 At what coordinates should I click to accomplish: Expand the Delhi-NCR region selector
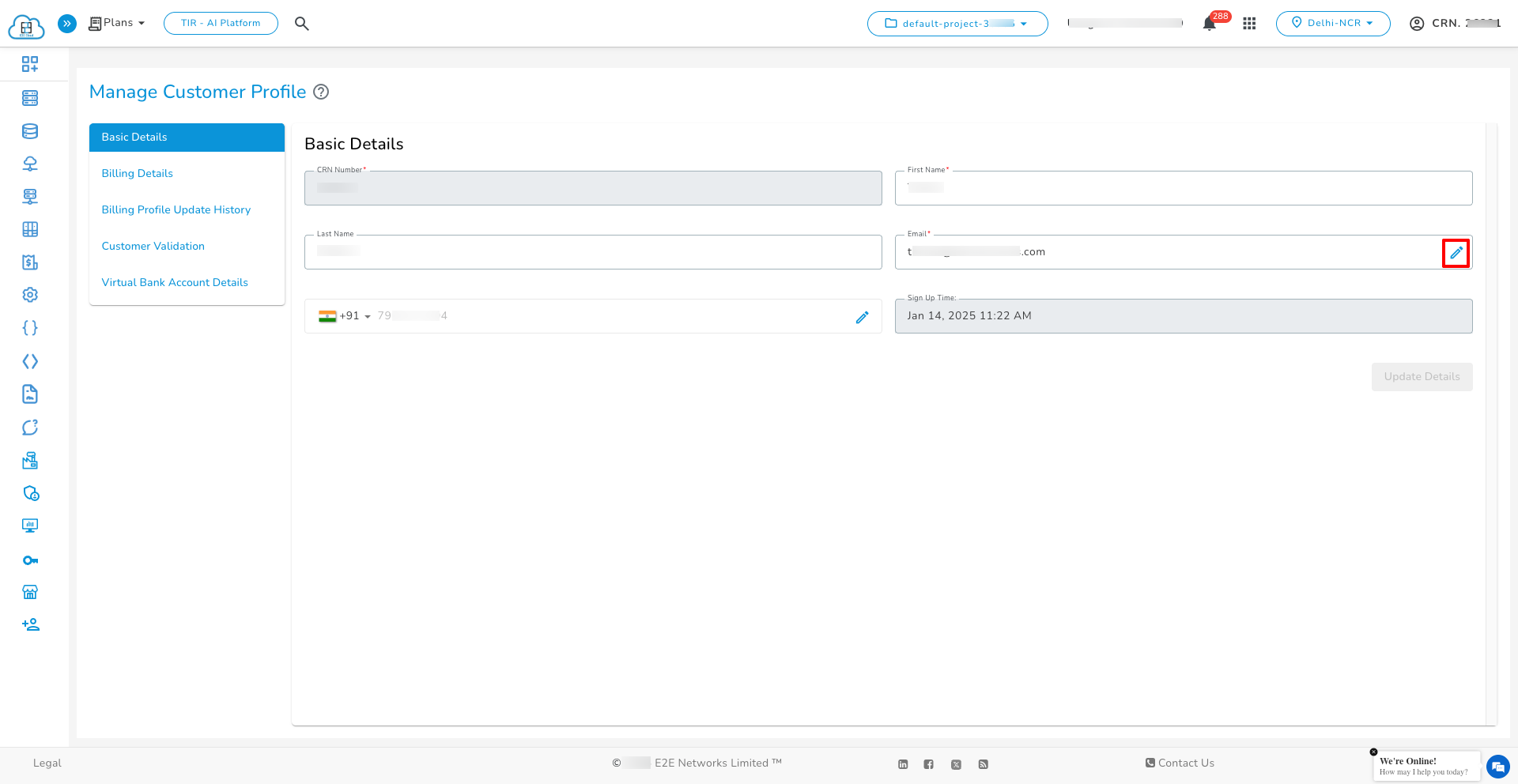click(1332, 23)
